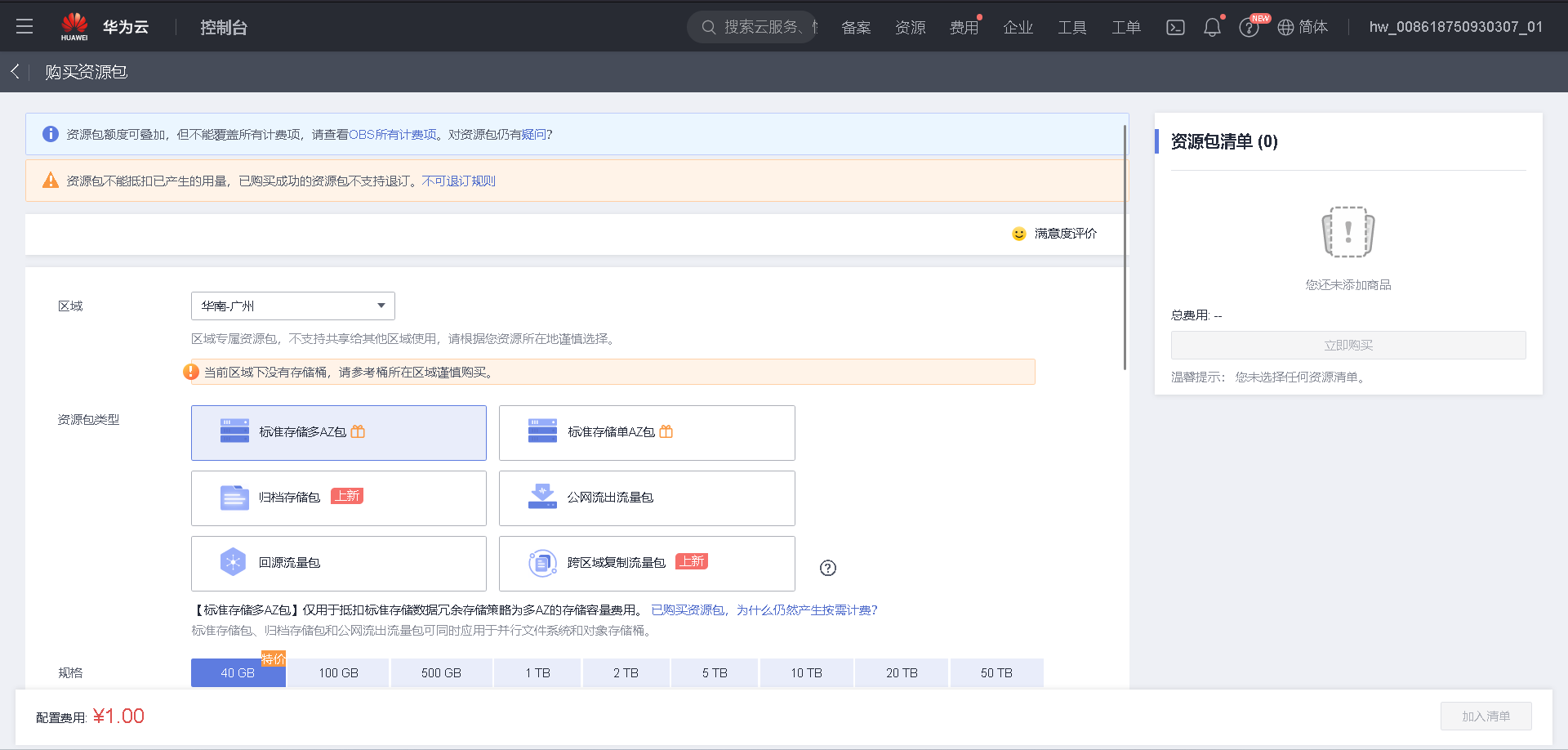Viewport: 1568px width, 750px height.
Task: Click the Huawei Cloud logo
Action: (x=75, y=25)
